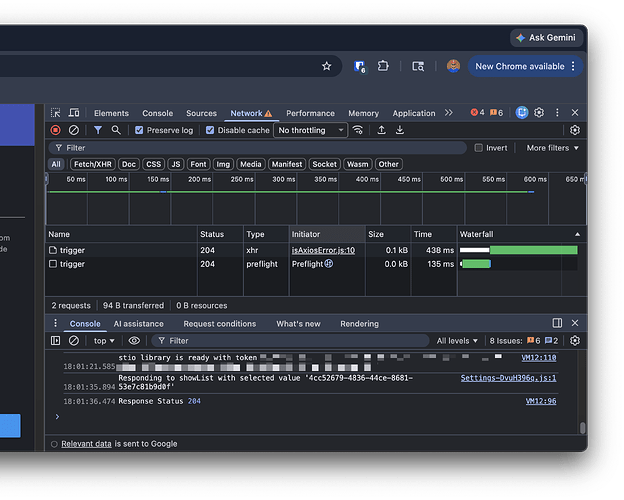Click New Chrome available update button
Viewport: 624px width, 500px height.
click(x=525, y=66)
